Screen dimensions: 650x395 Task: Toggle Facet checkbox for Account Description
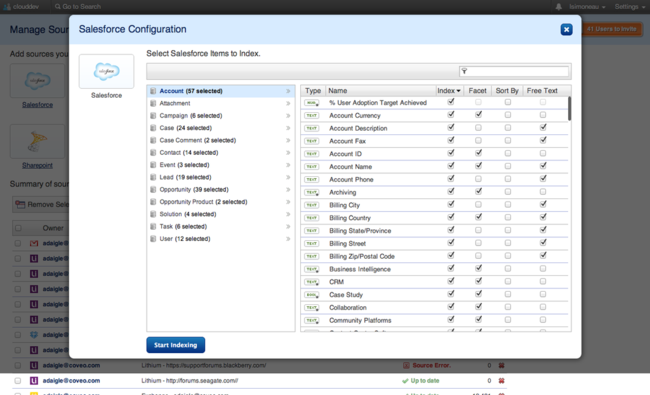click(x=478, y=128)
